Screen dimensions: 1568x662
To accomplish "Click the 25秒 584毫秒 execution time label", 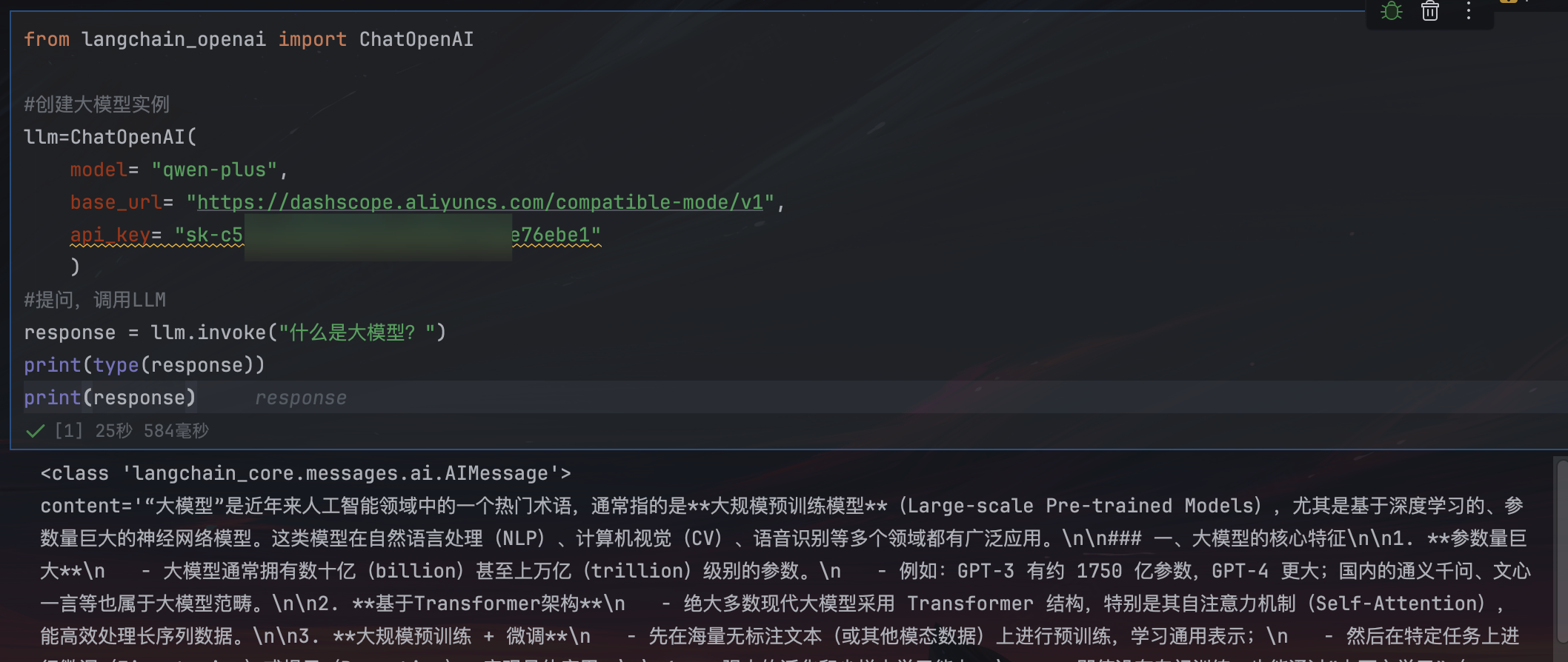I will (152, 430).
